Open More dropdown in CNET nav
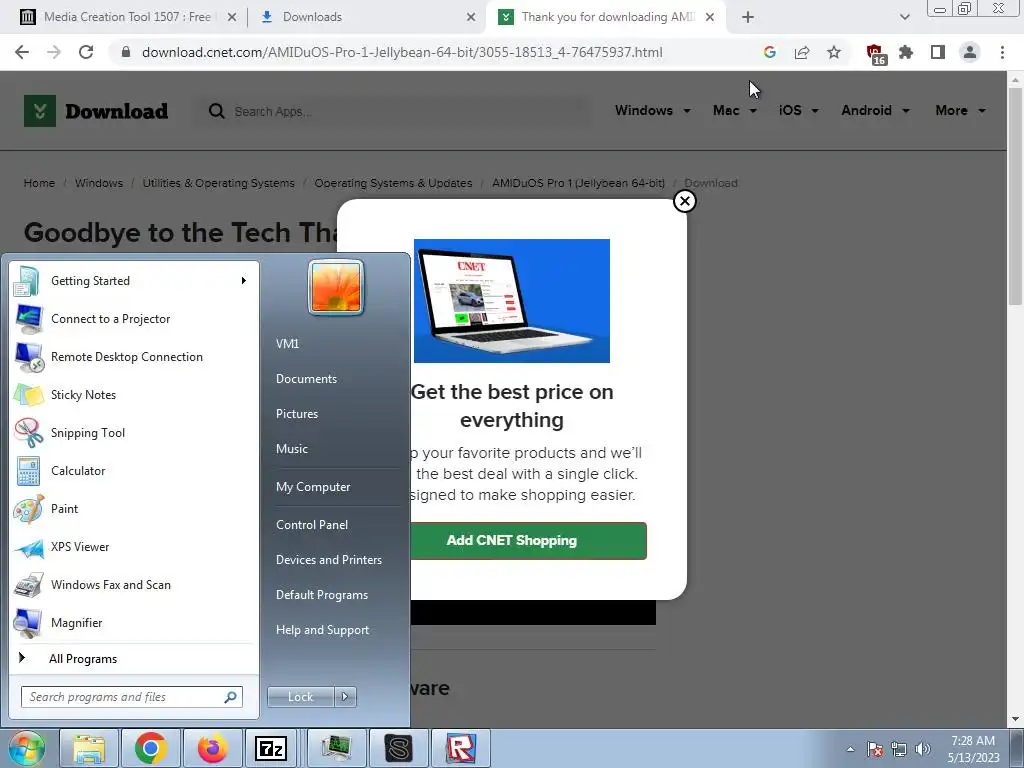 point(960,110)
